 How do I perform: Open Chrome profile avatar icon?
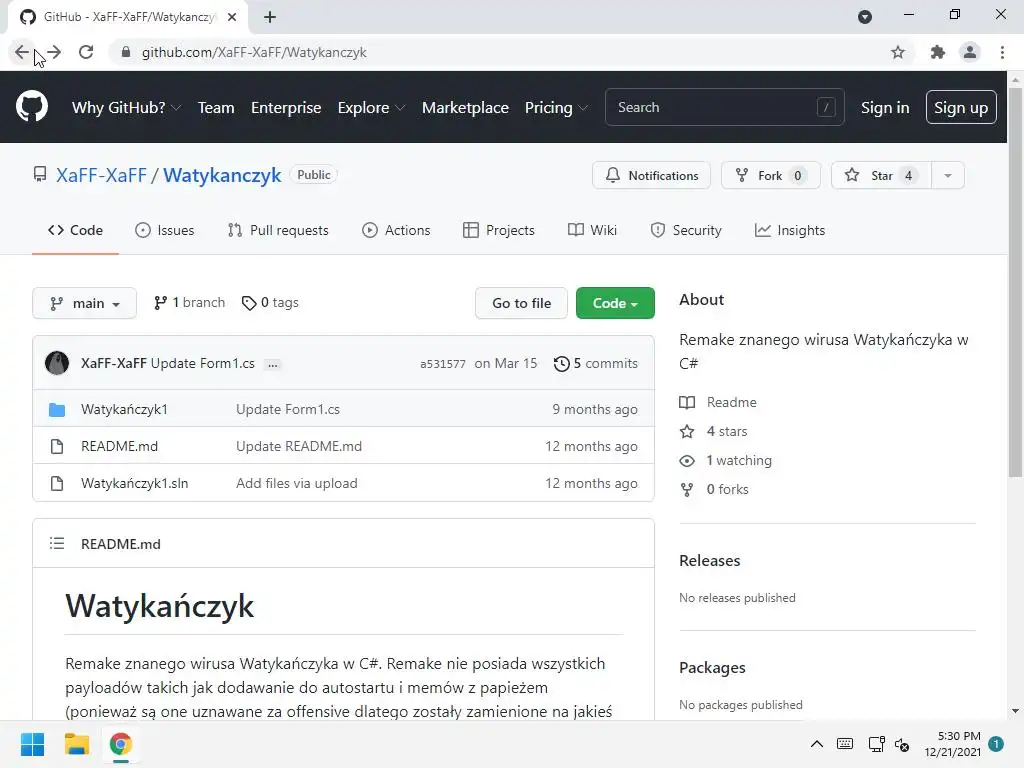(x=970, y=52)
